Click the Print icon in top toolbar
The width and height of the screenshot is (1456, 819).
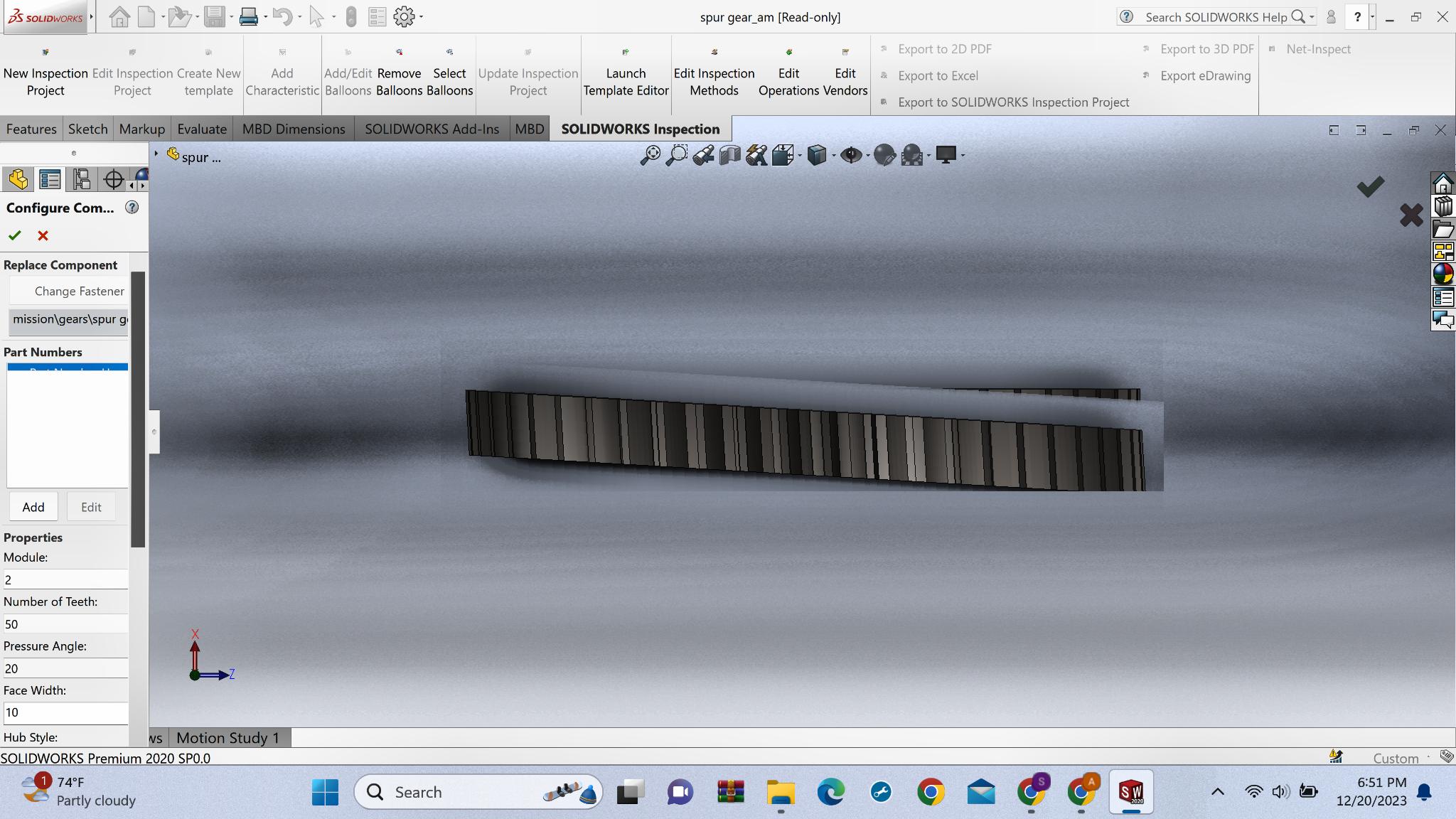[249, 16]
